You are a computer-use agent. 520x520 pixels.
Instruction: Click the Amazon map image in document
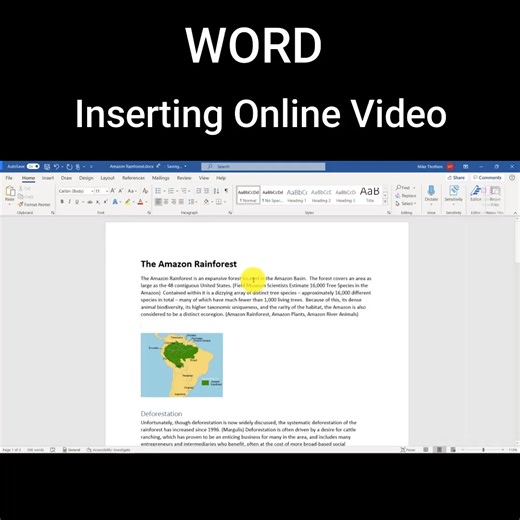(182, 365)
